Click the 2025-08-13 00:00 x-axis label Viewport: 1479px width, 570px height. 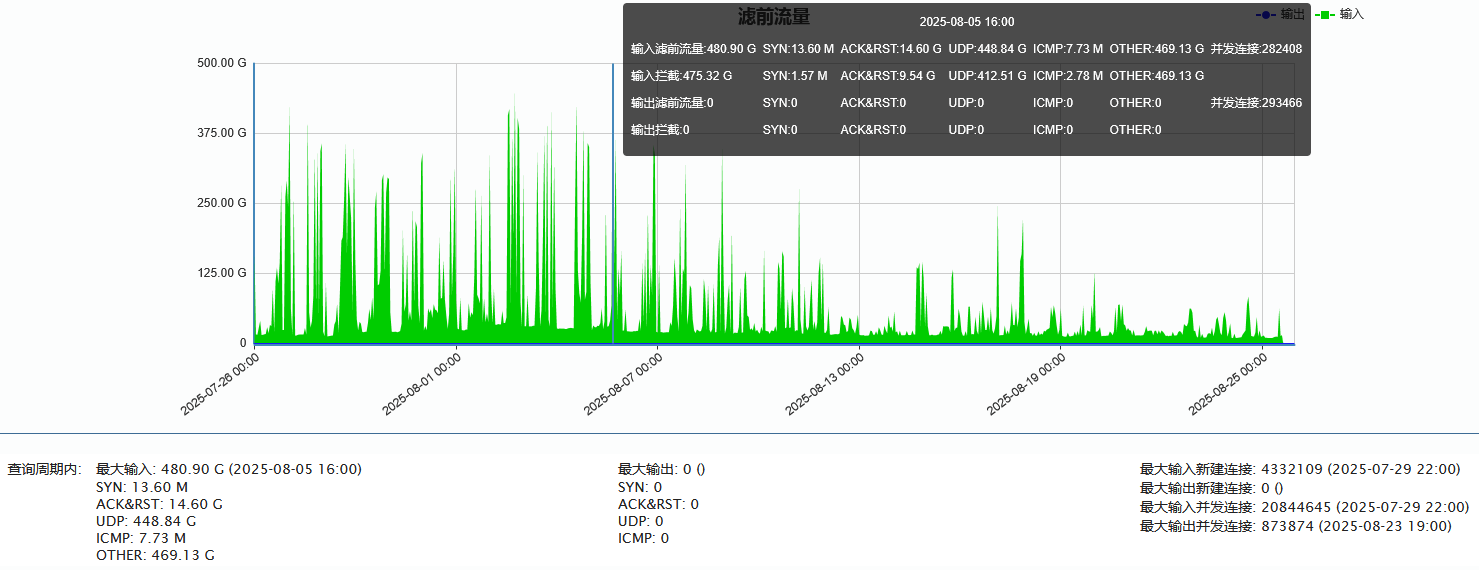point(826,382)
